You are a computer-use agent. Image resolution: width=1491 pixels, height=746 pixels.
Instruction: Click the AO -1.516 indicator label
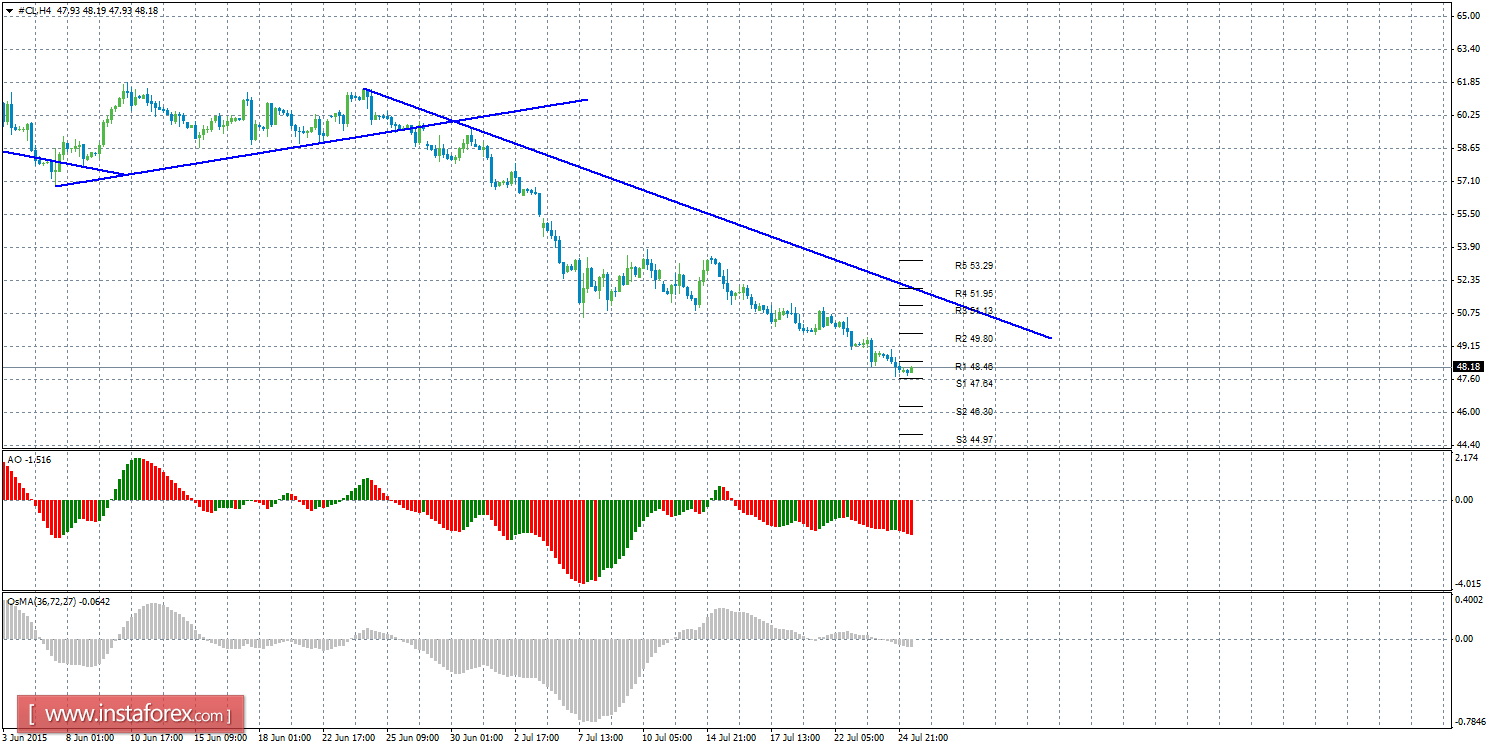(x=29, y=459)
